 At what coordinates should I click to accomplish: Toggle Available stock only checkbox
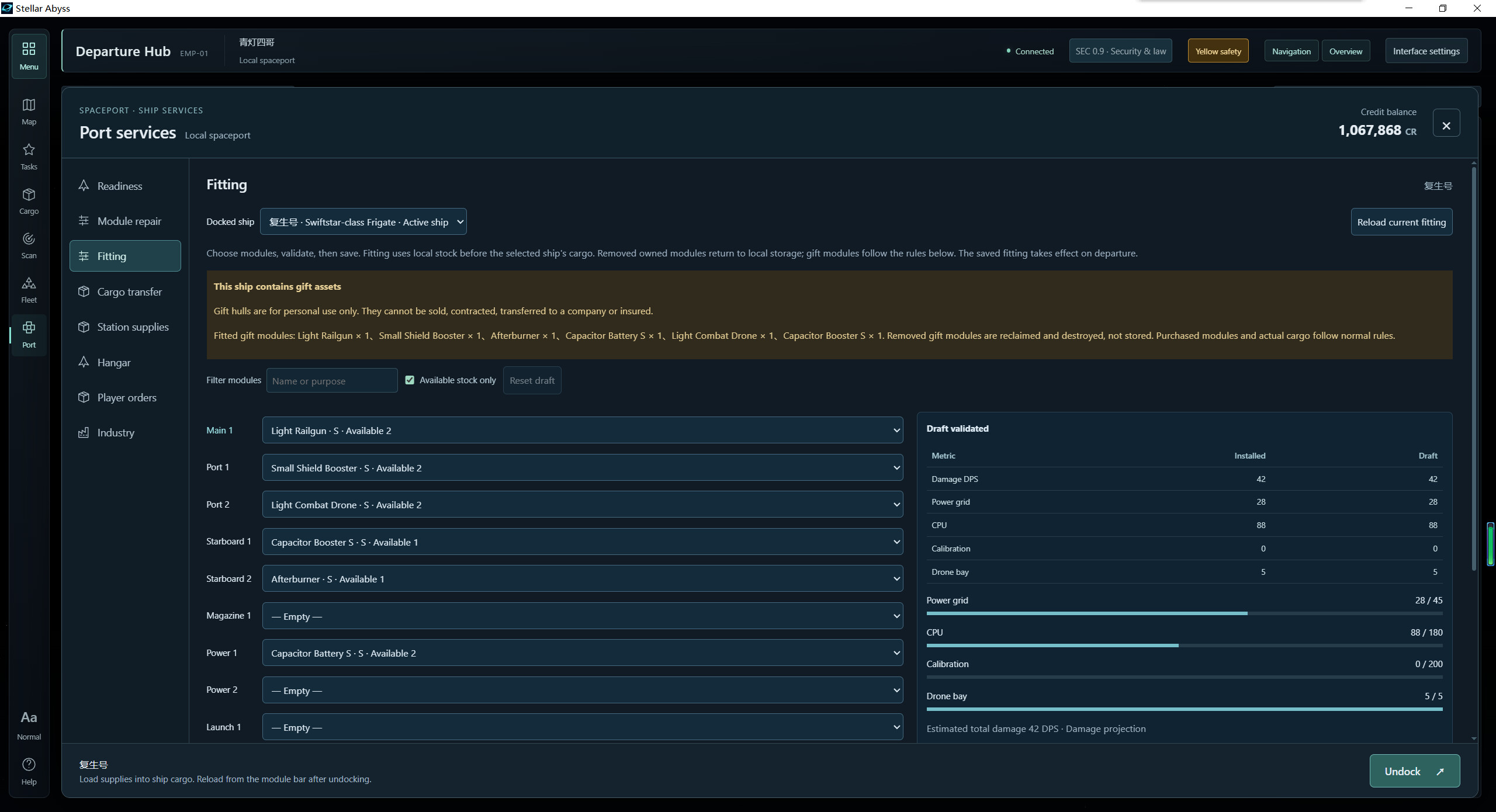pyautogui.click(x=410, y=380)
